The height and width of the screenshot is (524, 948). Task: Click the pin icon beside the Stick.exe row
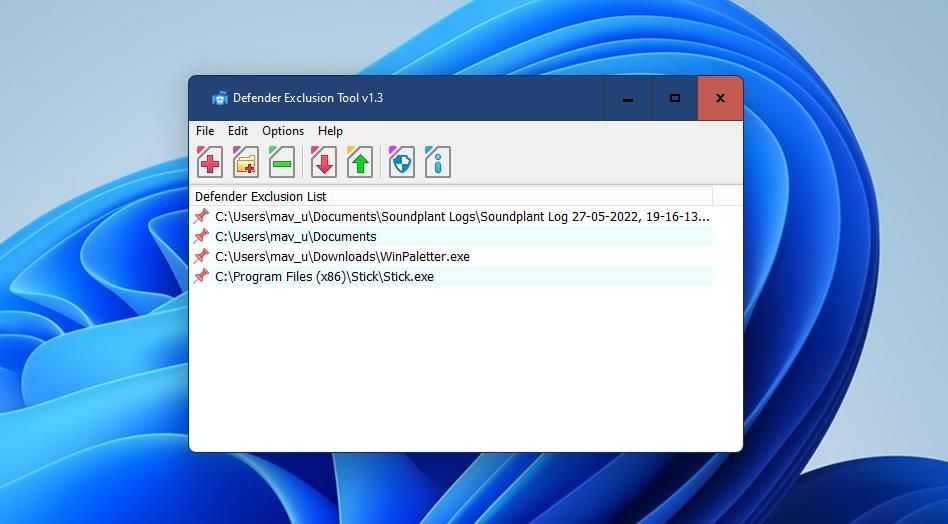click(201, 276)
